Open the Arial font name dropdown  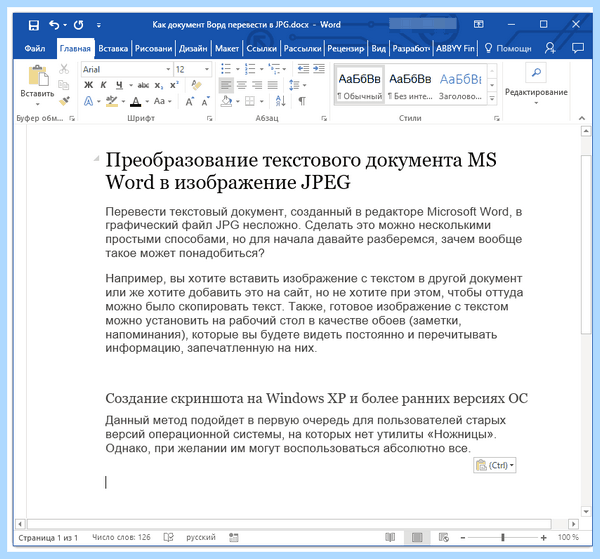168,70
